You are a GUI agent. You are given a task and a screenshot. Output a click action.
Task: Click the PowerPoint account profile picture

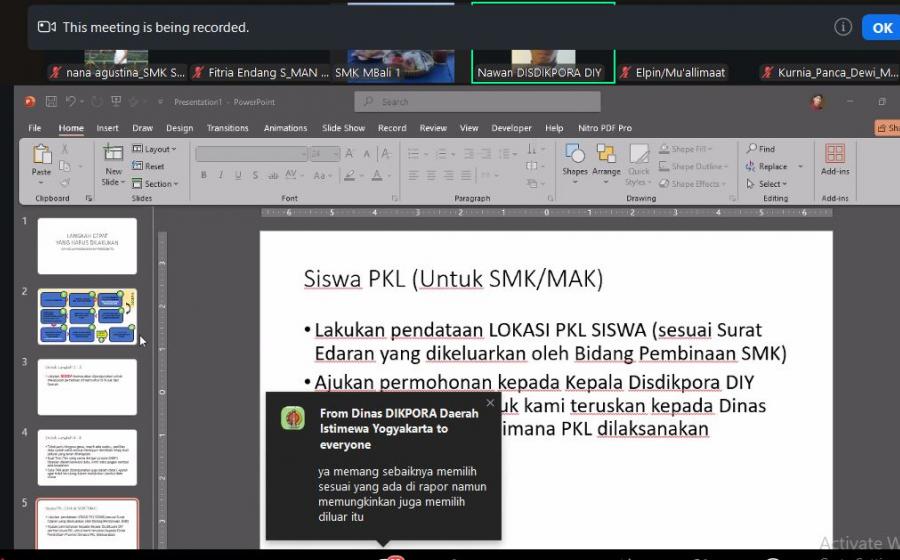click(817, 102)
